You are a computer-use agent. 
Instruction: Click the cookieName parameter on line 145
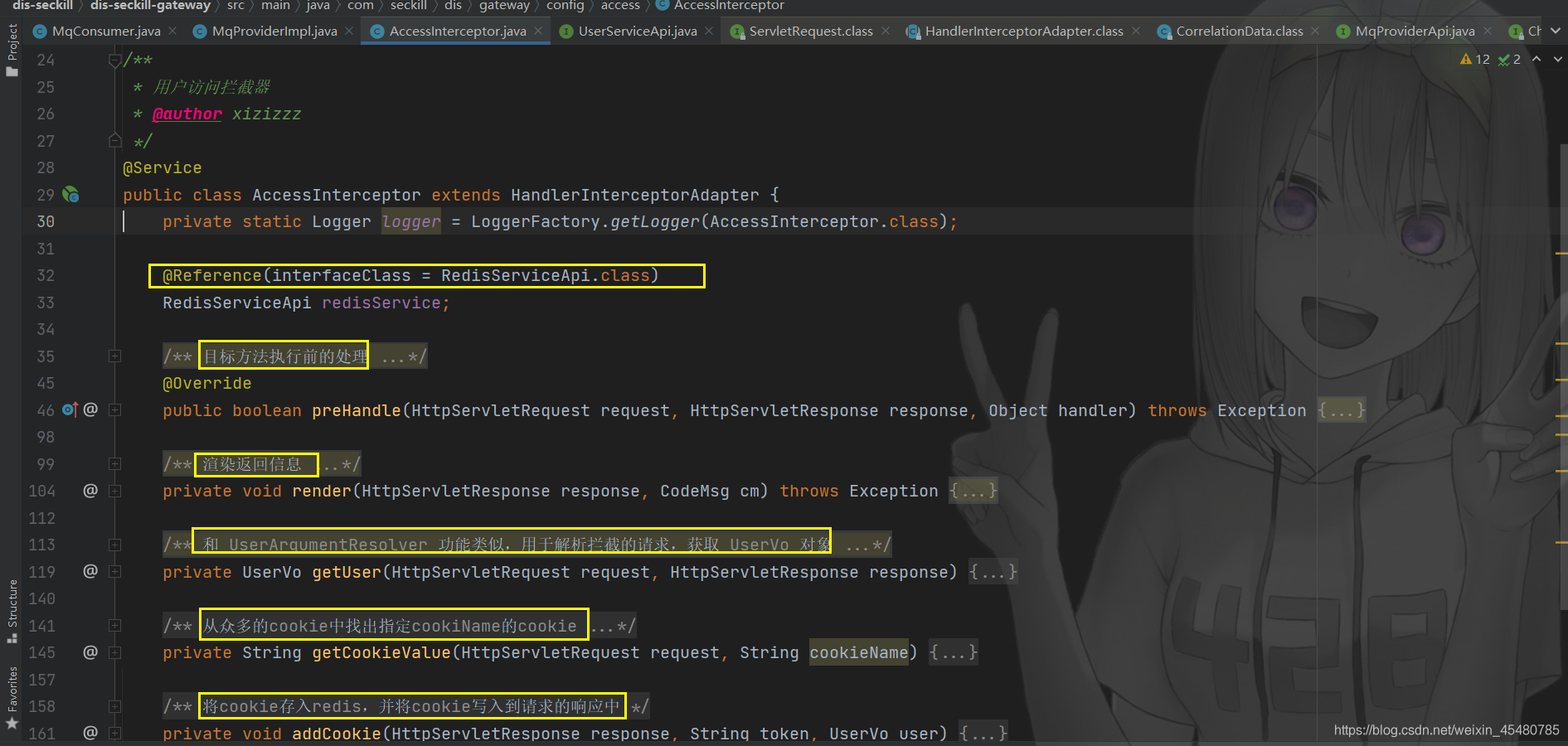(859, 652)
